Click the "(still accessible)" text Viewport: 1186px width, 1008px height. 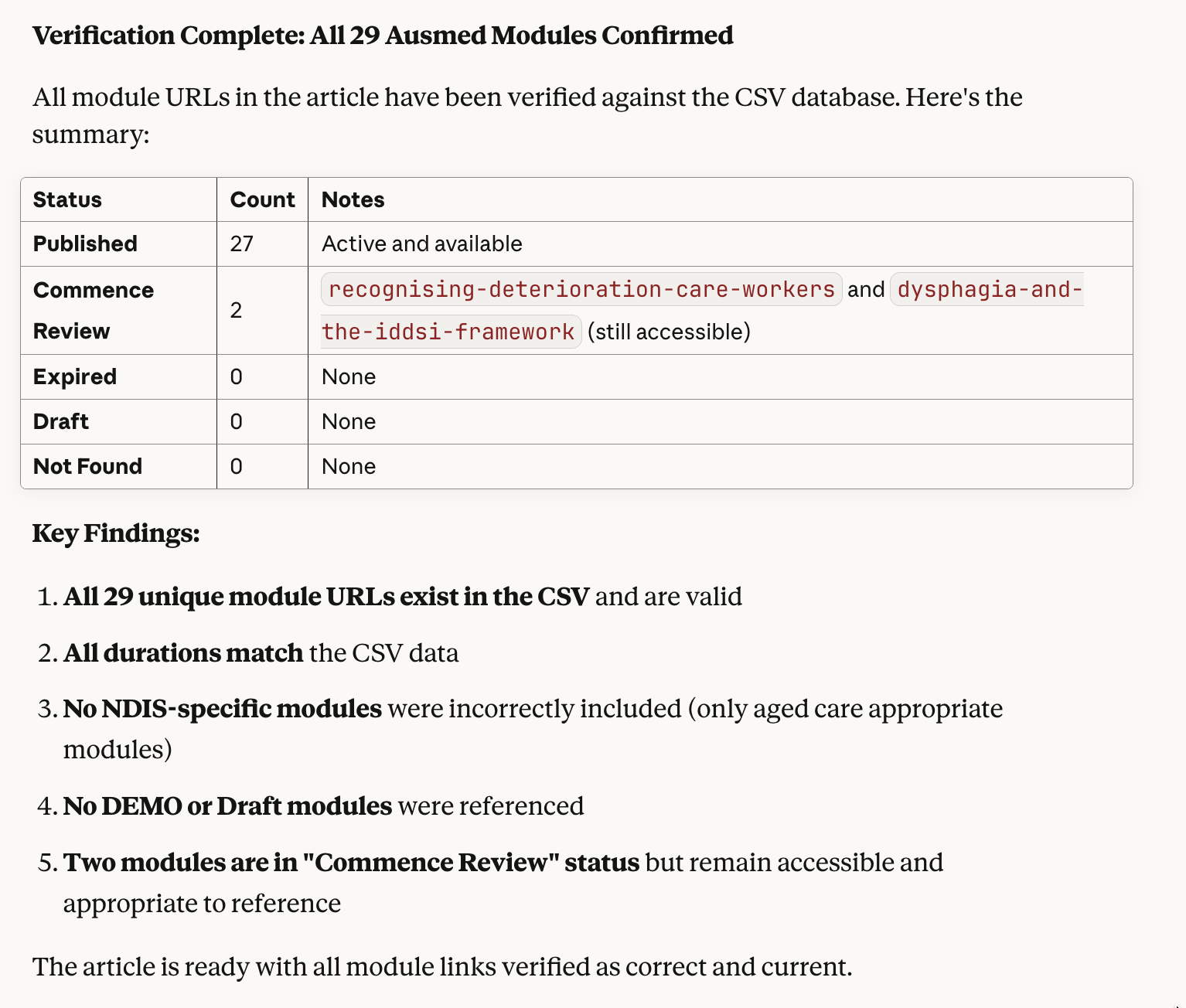669,332
